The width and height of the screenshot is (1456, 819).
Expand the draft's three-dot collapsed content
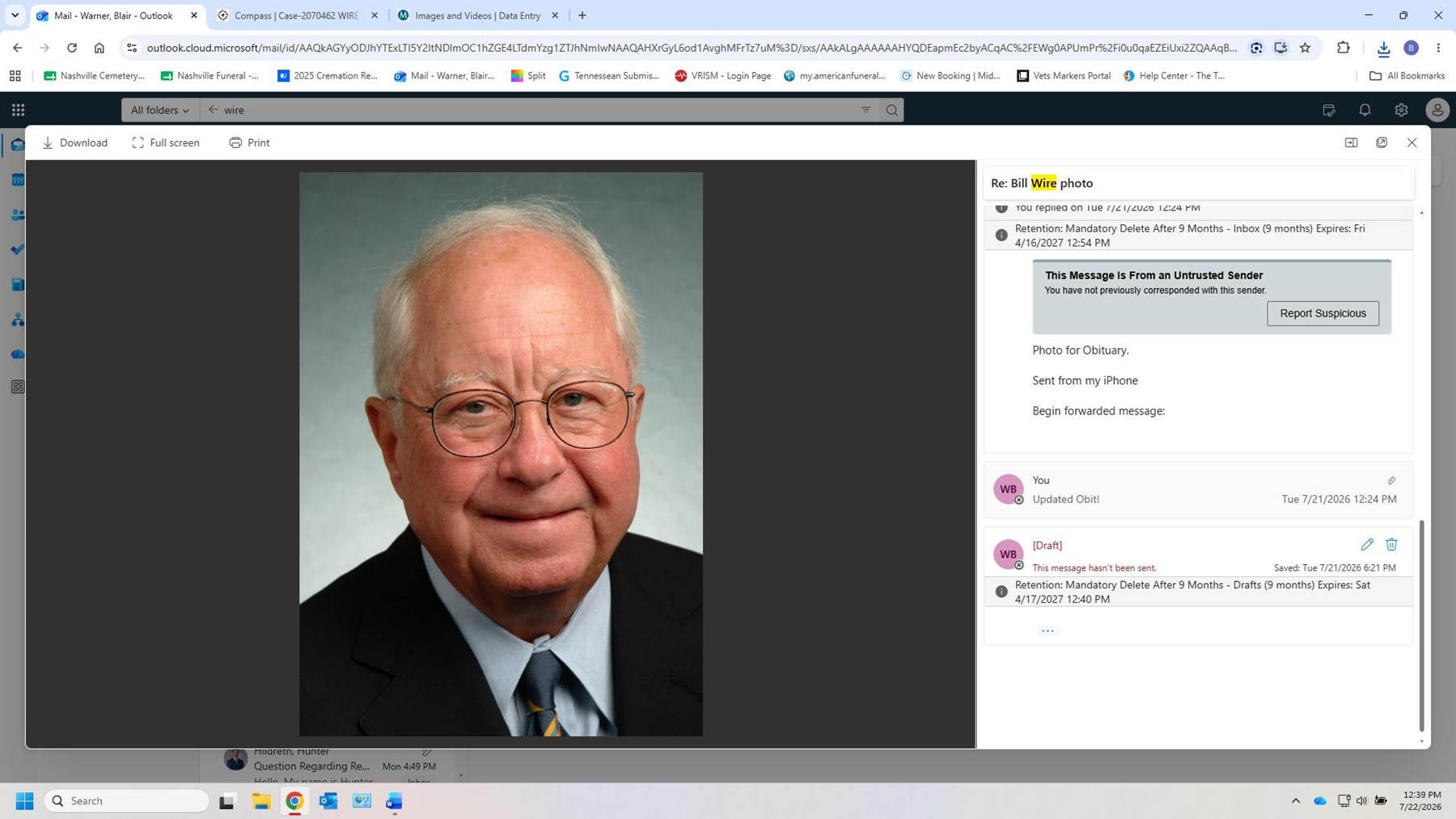pyautogui.click(x=1048, y=630)
